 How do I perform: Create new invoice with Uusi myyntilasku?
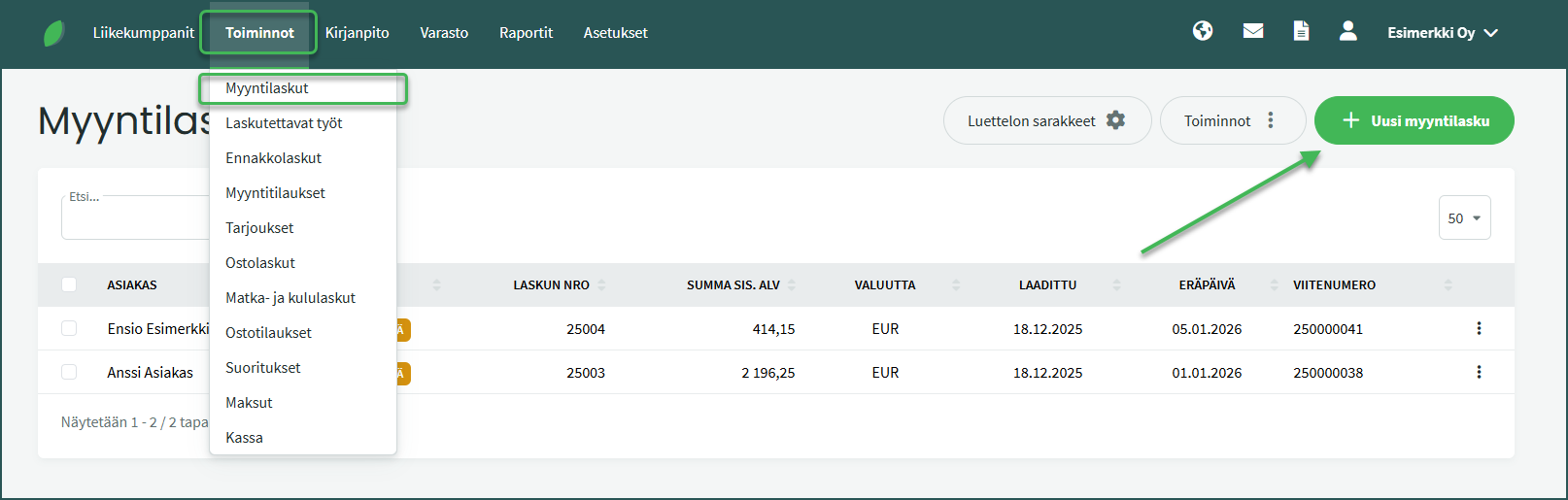1414,120
